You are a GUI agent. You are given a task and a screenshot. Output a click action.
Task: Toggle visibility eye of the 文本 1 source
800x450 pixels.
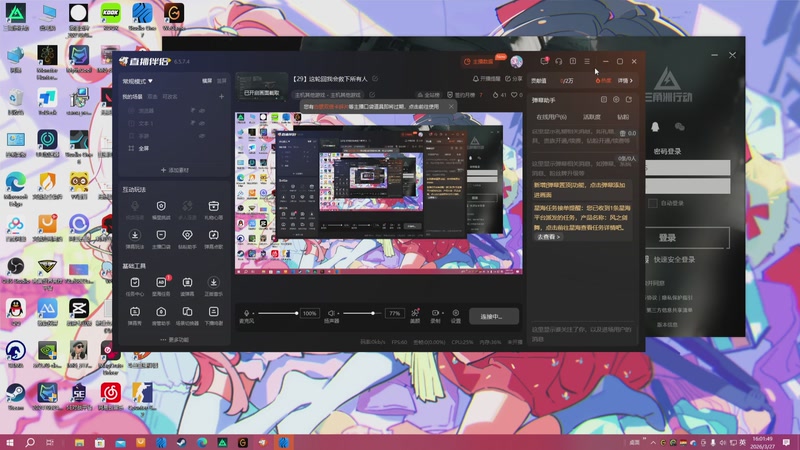tap(202, 123)
